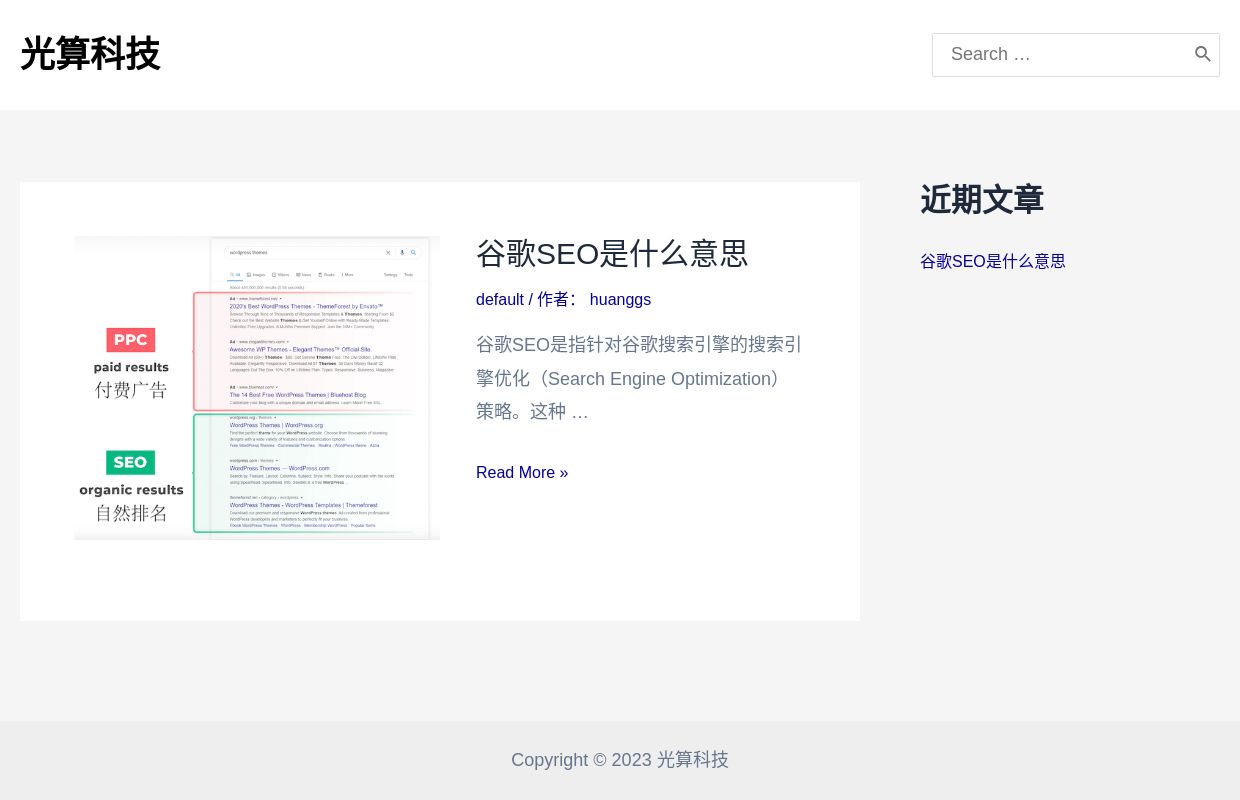The width and height of the screenshot is (1240, 800).
Task: Click the magnifier icon inside the wordpress themes search box
Action: (413, 252)
